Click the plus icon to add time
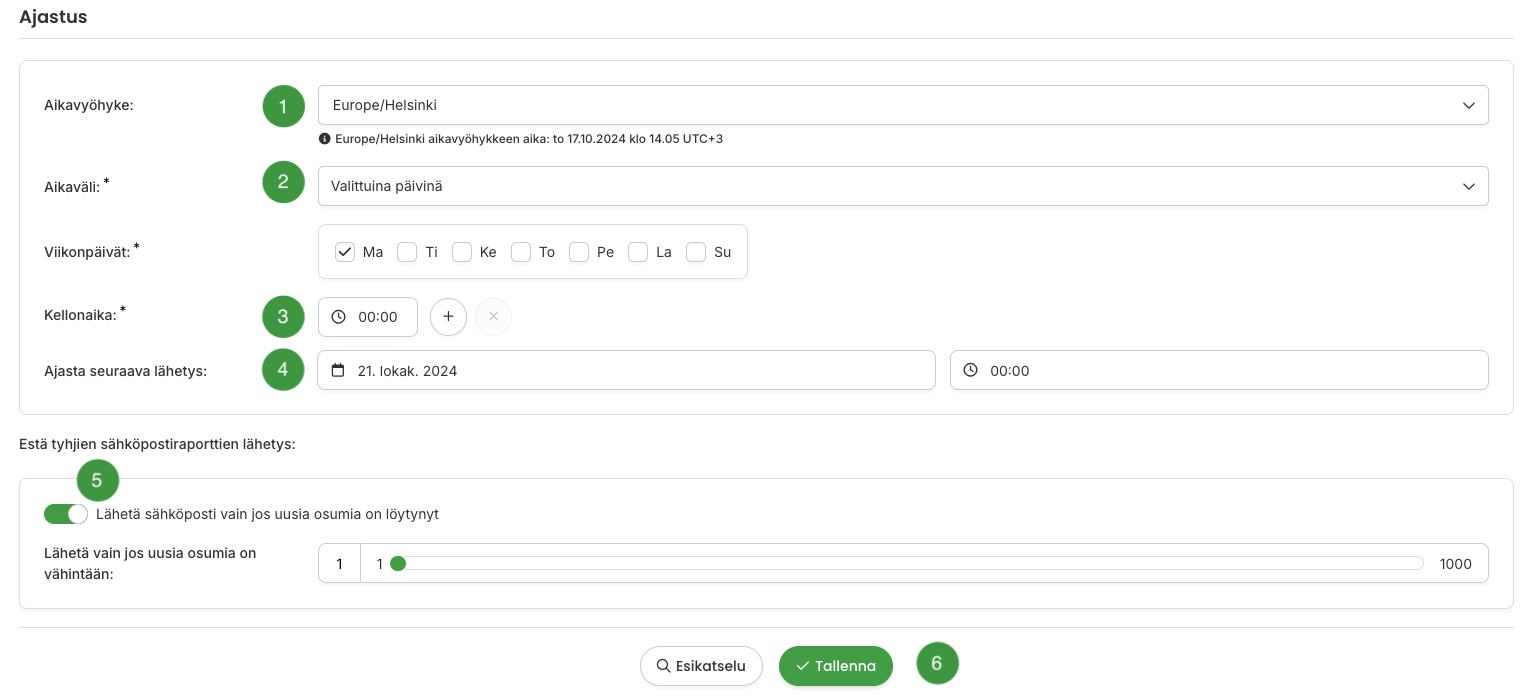Viewport: 1530px width, 698px height. click(x=448, y=317)
